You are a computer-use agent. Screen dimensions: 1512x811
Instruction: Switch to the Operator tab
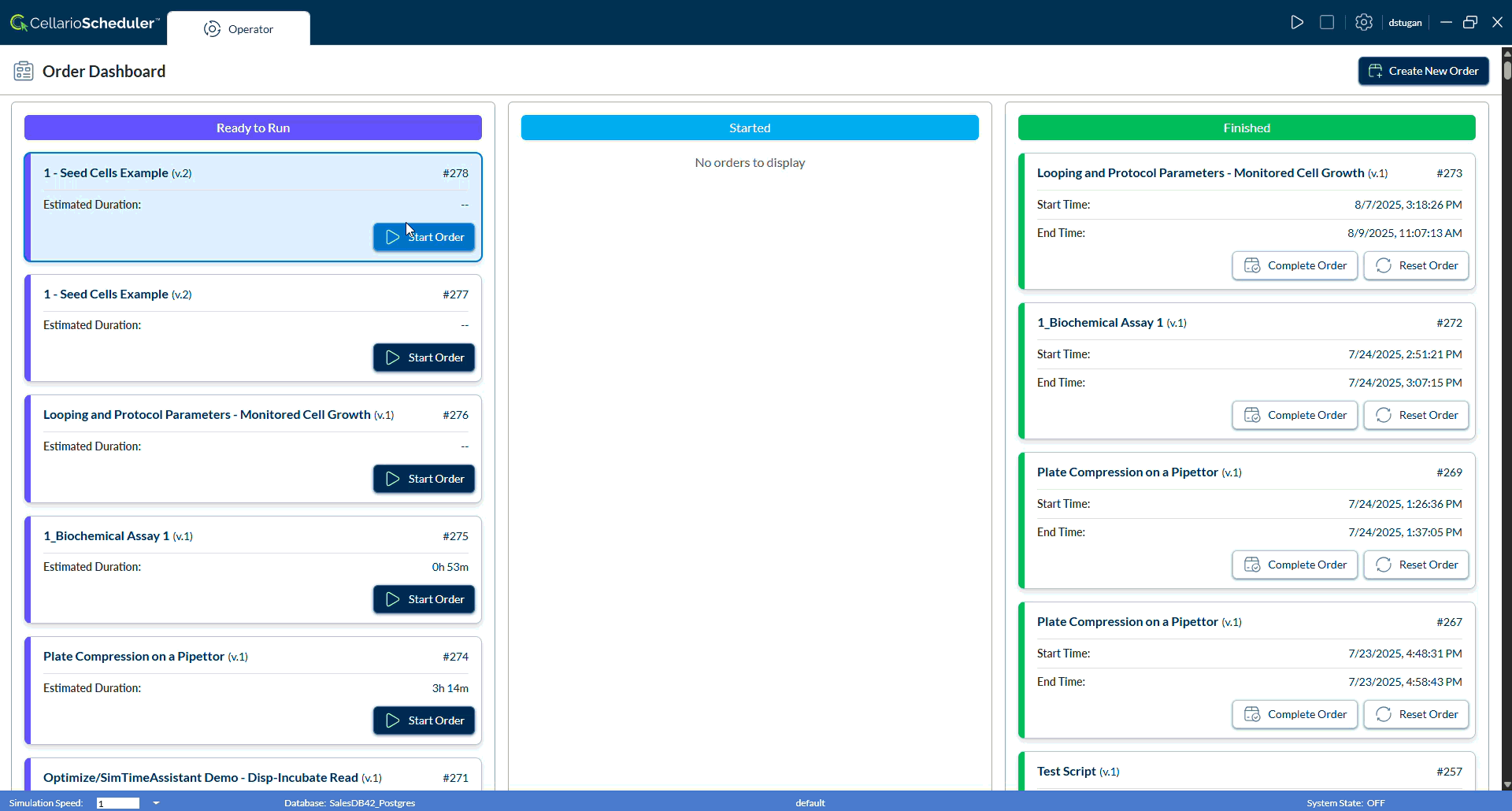pos(239,29)
